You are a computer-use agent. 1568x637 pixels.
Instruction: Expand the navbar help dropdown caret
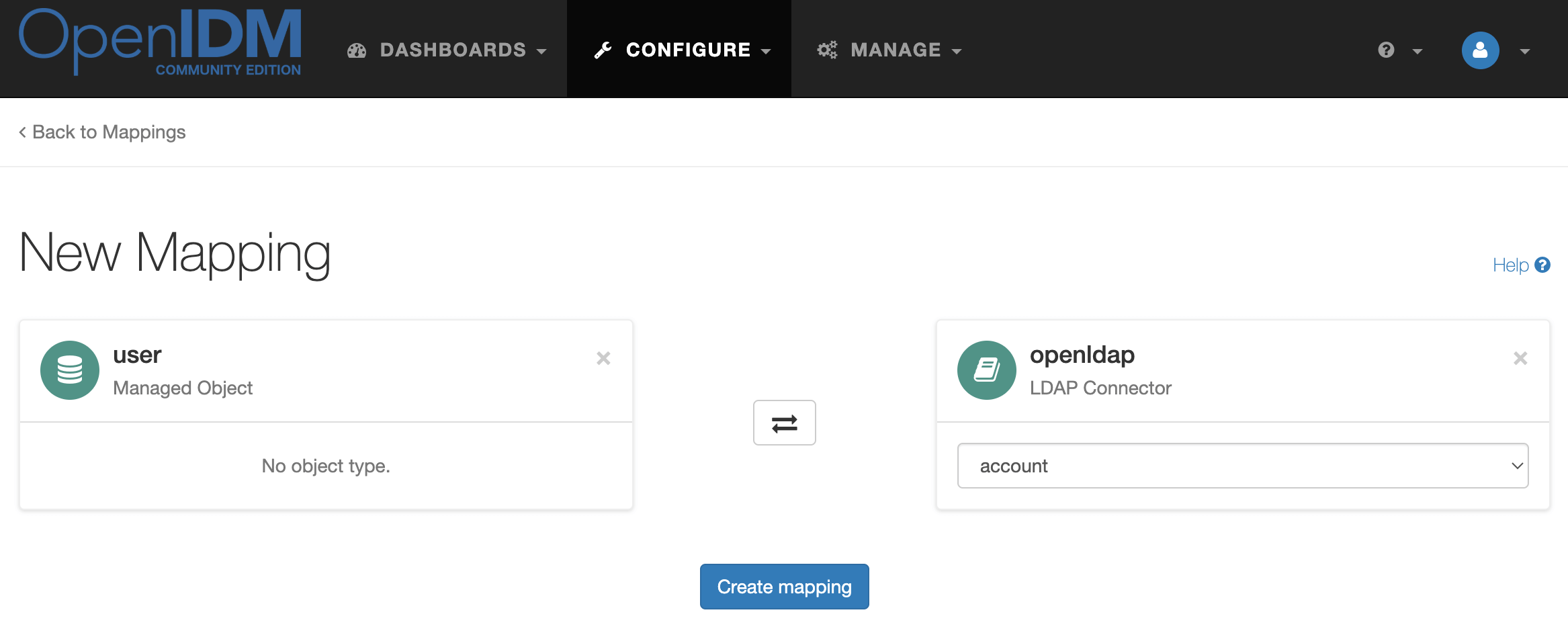pos(1418,51)
